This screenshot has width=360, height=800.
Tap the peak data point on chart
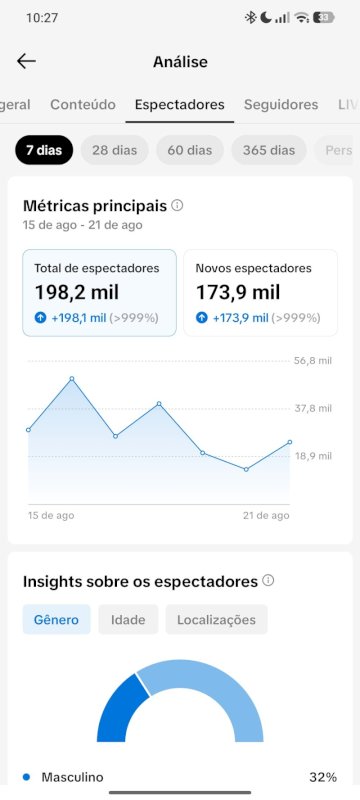coord(72,379)
